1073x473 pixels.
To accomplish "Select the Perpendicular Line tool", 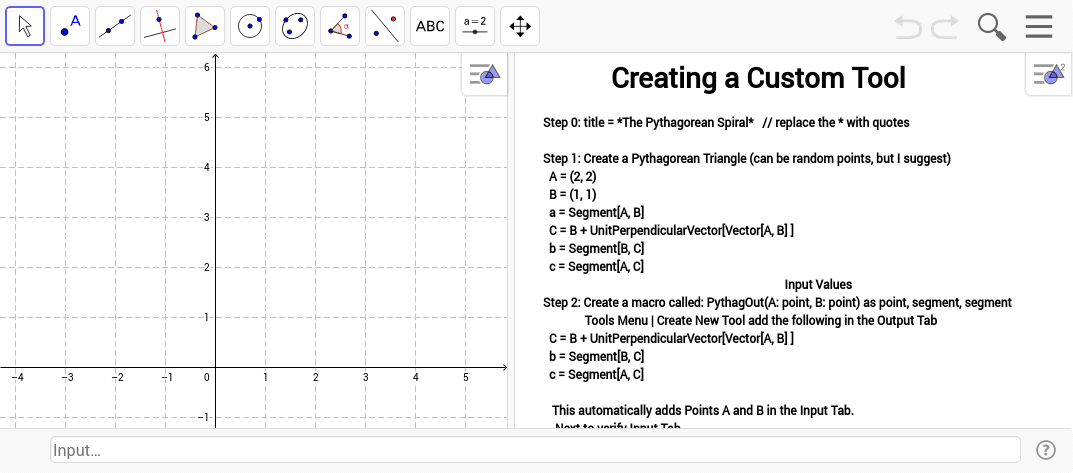I will [160, 27].
